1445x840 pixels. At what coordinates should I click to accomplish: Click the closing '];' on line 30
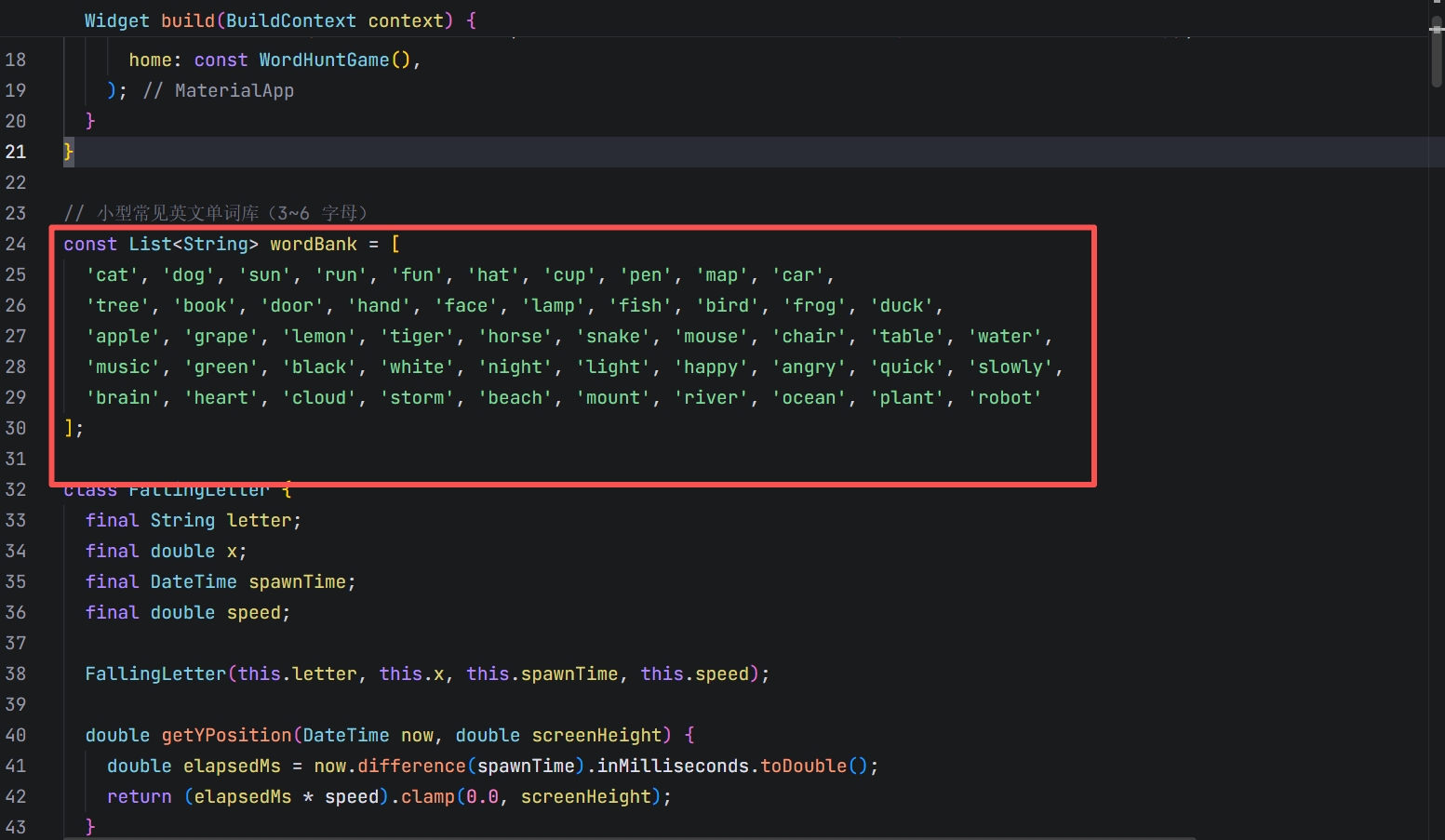click(x=74, y=428)
